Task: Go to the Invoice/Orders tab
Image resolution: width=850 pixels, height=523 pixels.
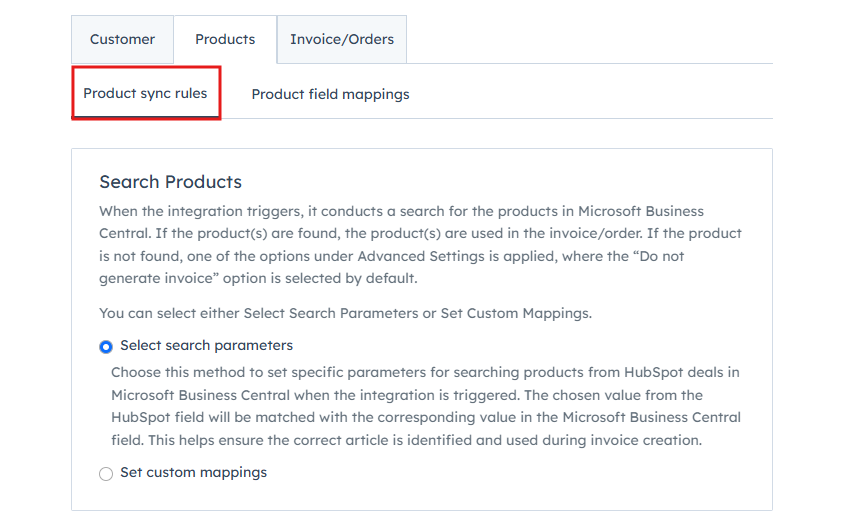Action: click(342, 40)
